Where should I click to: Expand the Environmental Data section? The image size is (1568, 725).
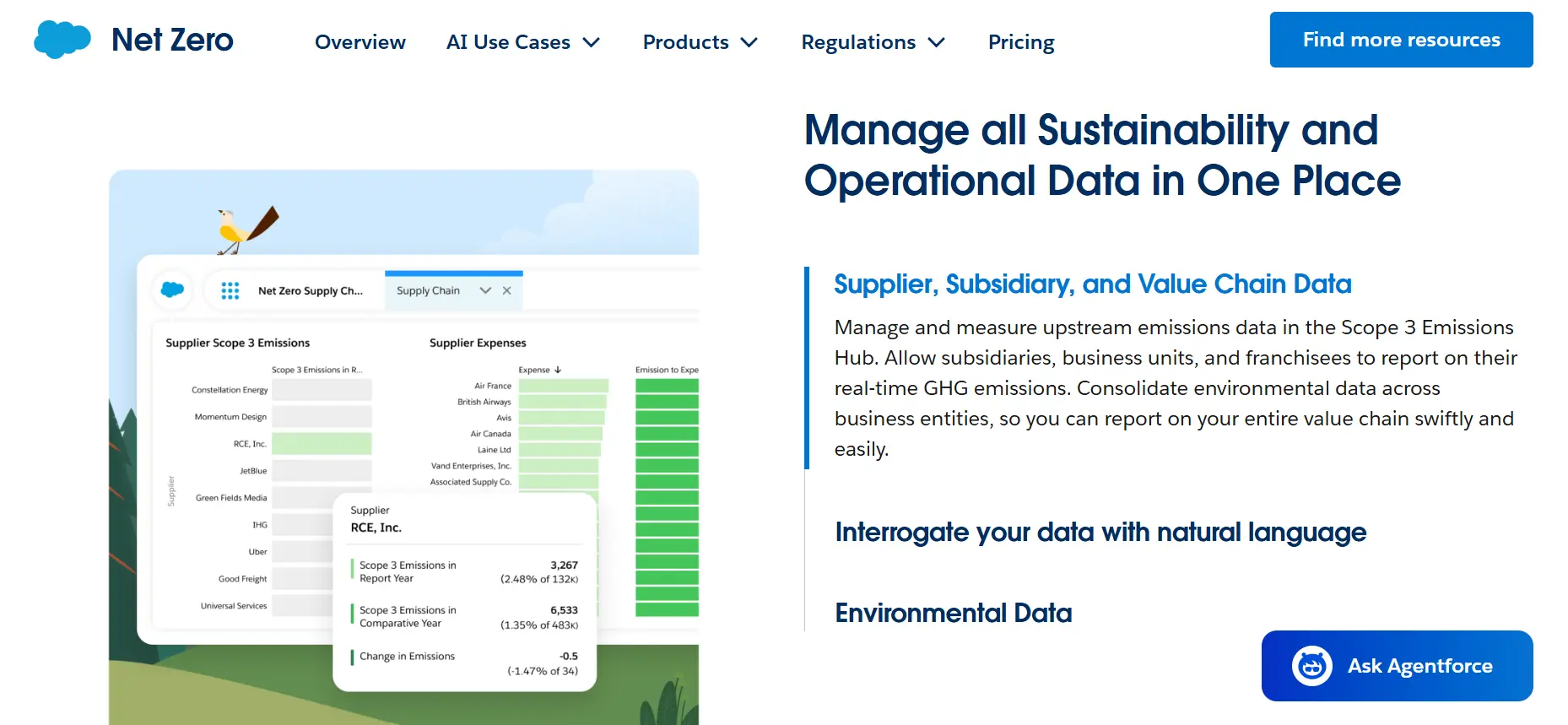[954, 613]
